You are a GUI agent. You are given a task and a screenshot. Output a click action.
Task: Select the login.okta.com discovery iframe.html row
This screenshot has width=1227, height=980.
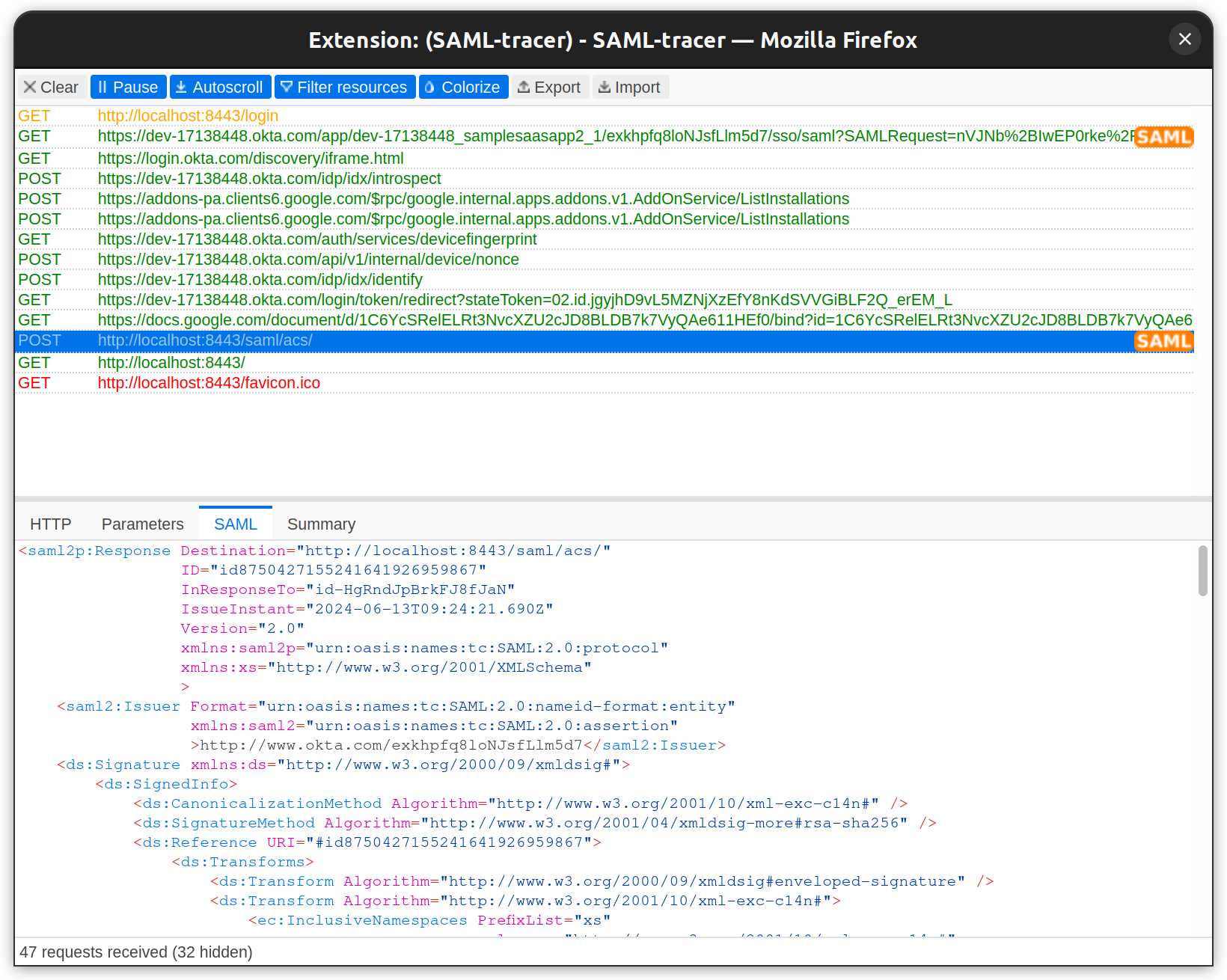click(x=605, y=159)
